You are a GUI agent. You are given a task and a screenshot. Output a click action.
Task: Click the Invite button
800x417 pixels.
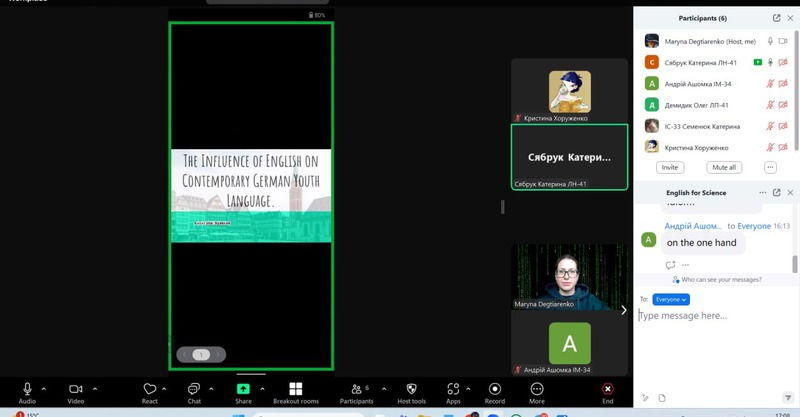tap(670, 167)
